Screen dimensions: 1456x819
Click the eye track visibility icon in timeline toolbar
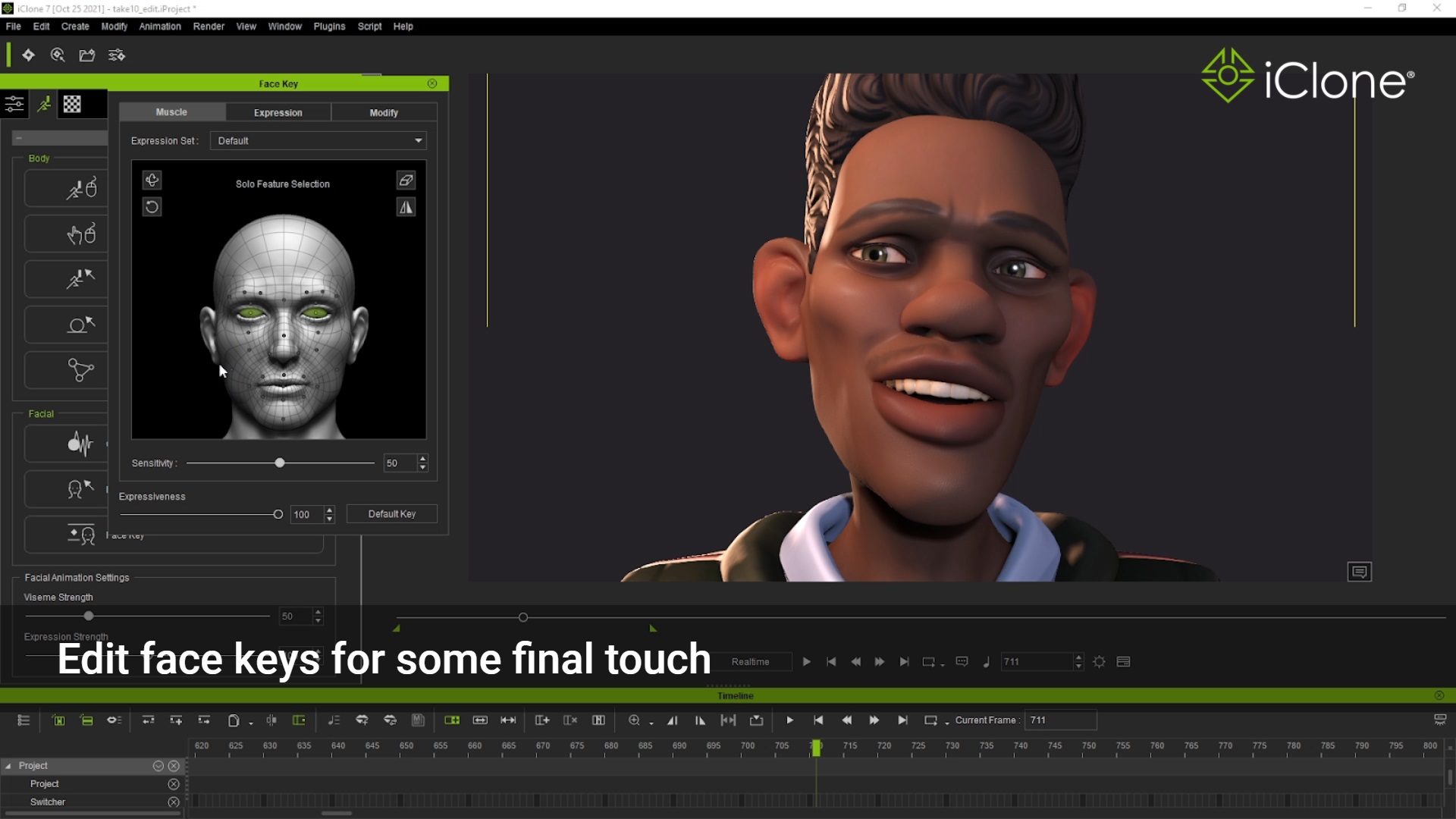pyautogui.click(x=114, y=720)
